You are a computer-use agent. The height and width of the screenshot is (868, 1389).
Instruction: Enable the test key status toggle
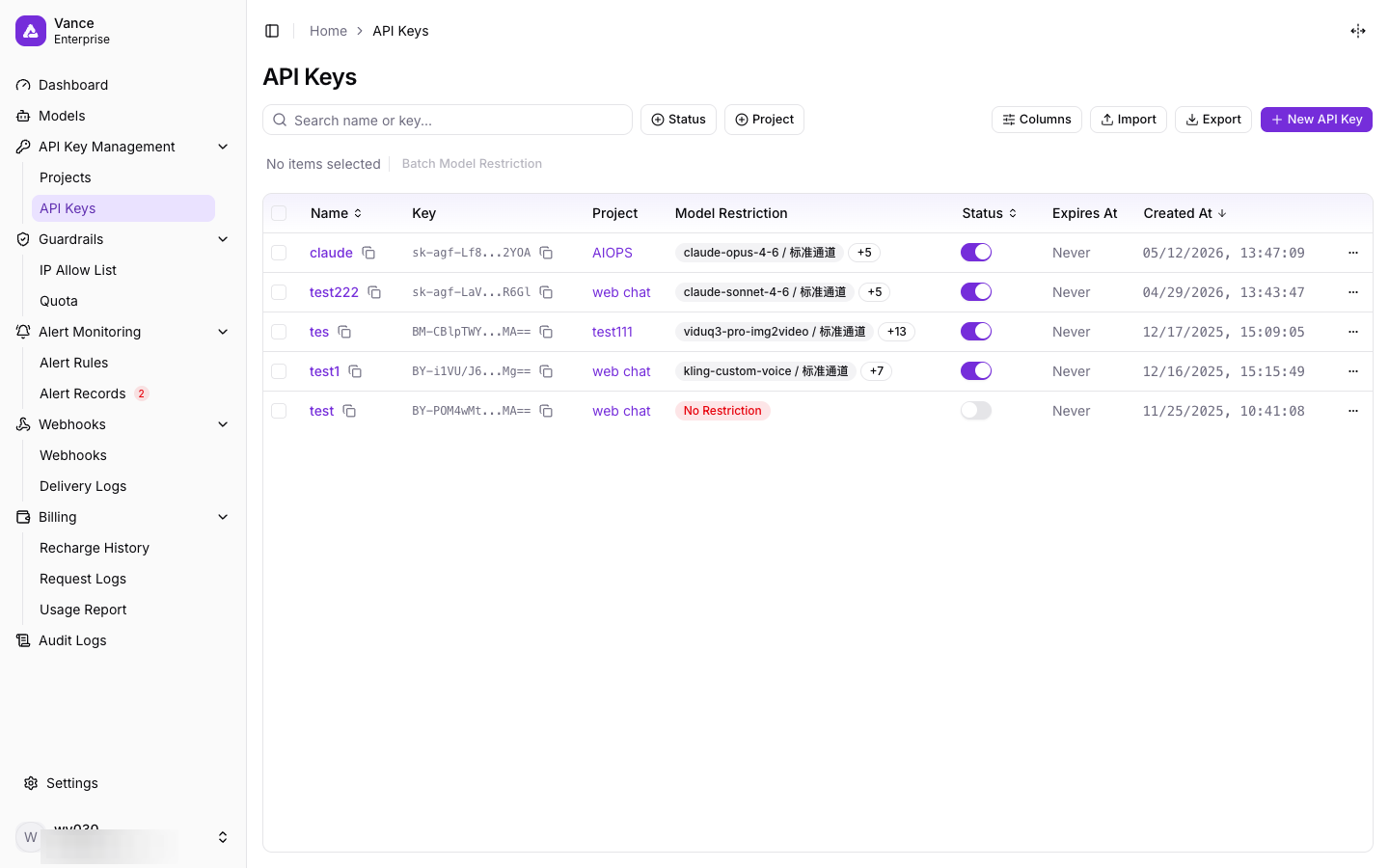976,411
